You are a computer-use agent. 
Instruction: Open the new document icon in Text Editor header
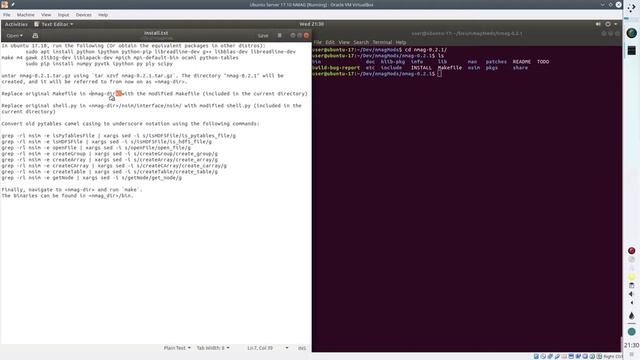tap(35, 36)
